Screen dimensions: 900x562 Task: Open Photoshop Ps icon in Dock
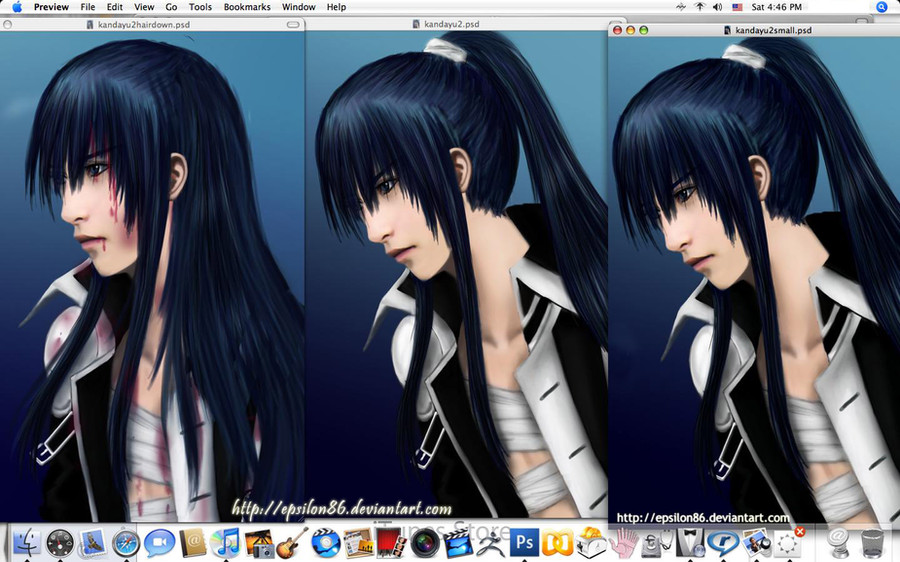coord(524,542)
